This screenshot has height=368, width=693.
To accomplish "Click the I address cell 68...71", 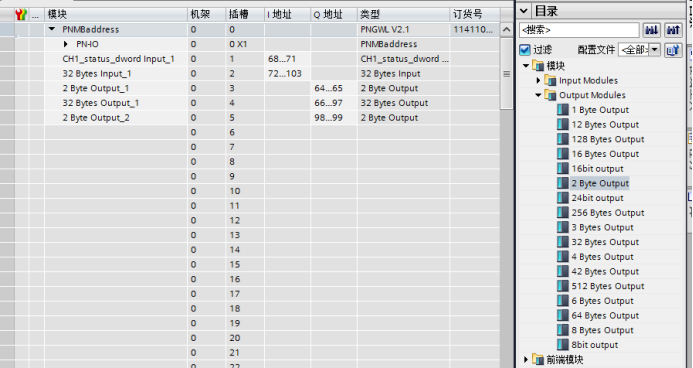I will pyautogui.click(x=287, y=59).
